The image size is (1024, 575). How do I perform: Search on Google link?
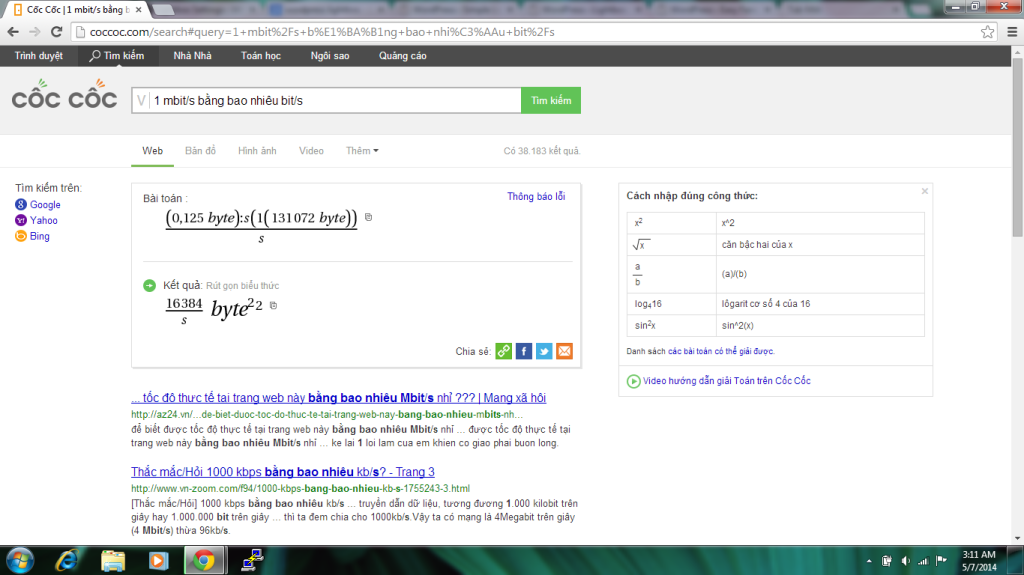pyautogui.click(x=45, y=205)
